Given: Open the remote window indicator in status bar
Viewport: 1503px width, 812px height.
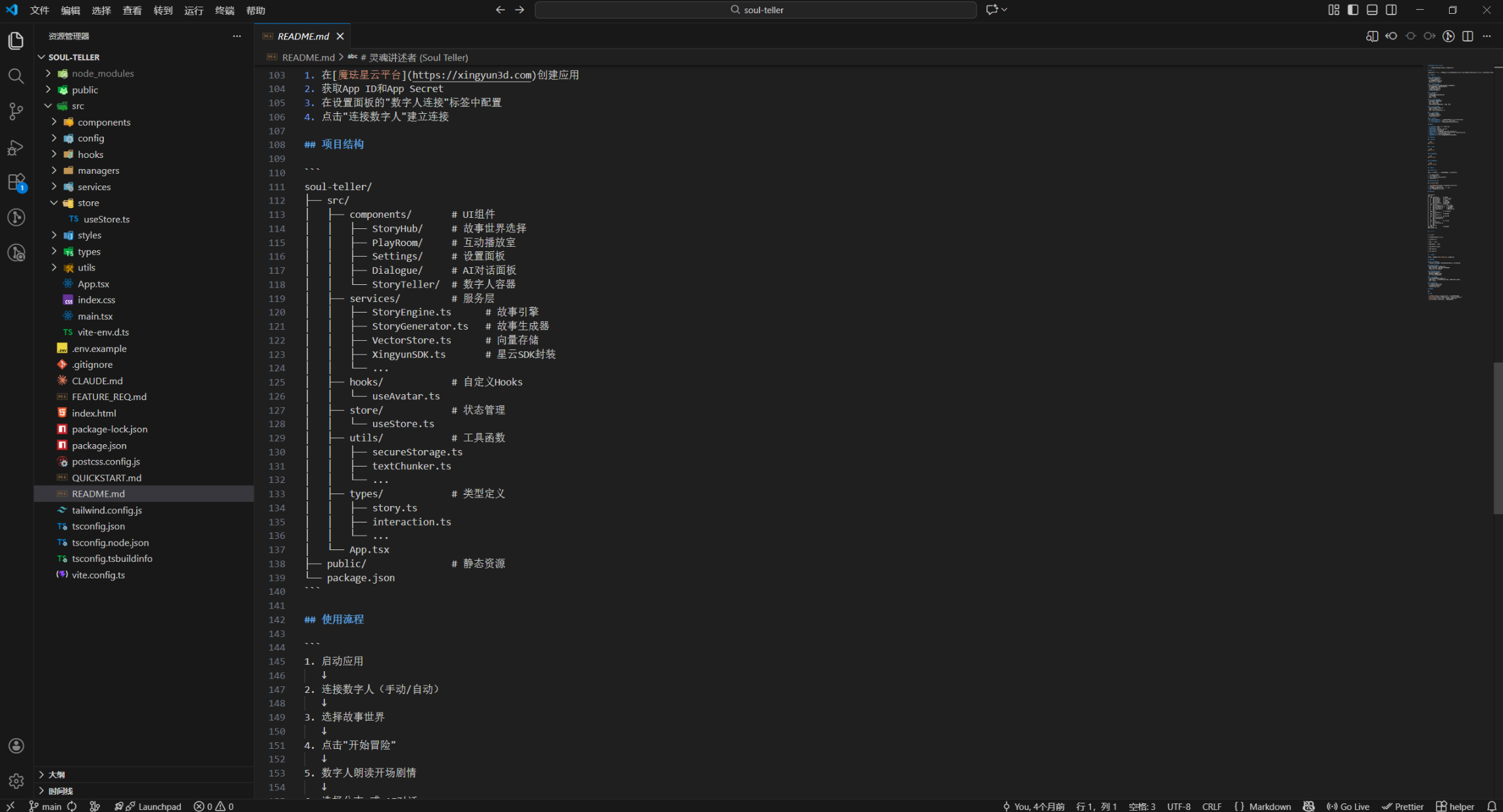Looking at the screenshot, I should click(x=10, y=806).
